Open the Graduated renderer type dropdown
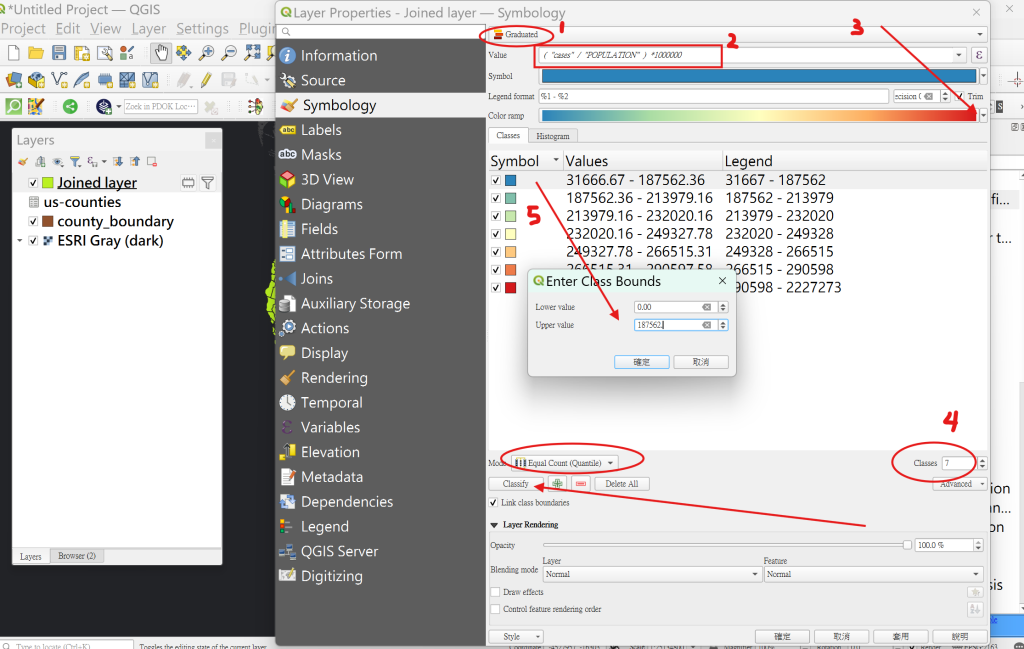Viewport: 1024px width, 649px height. pyautogui.click(x=737, y=34)
